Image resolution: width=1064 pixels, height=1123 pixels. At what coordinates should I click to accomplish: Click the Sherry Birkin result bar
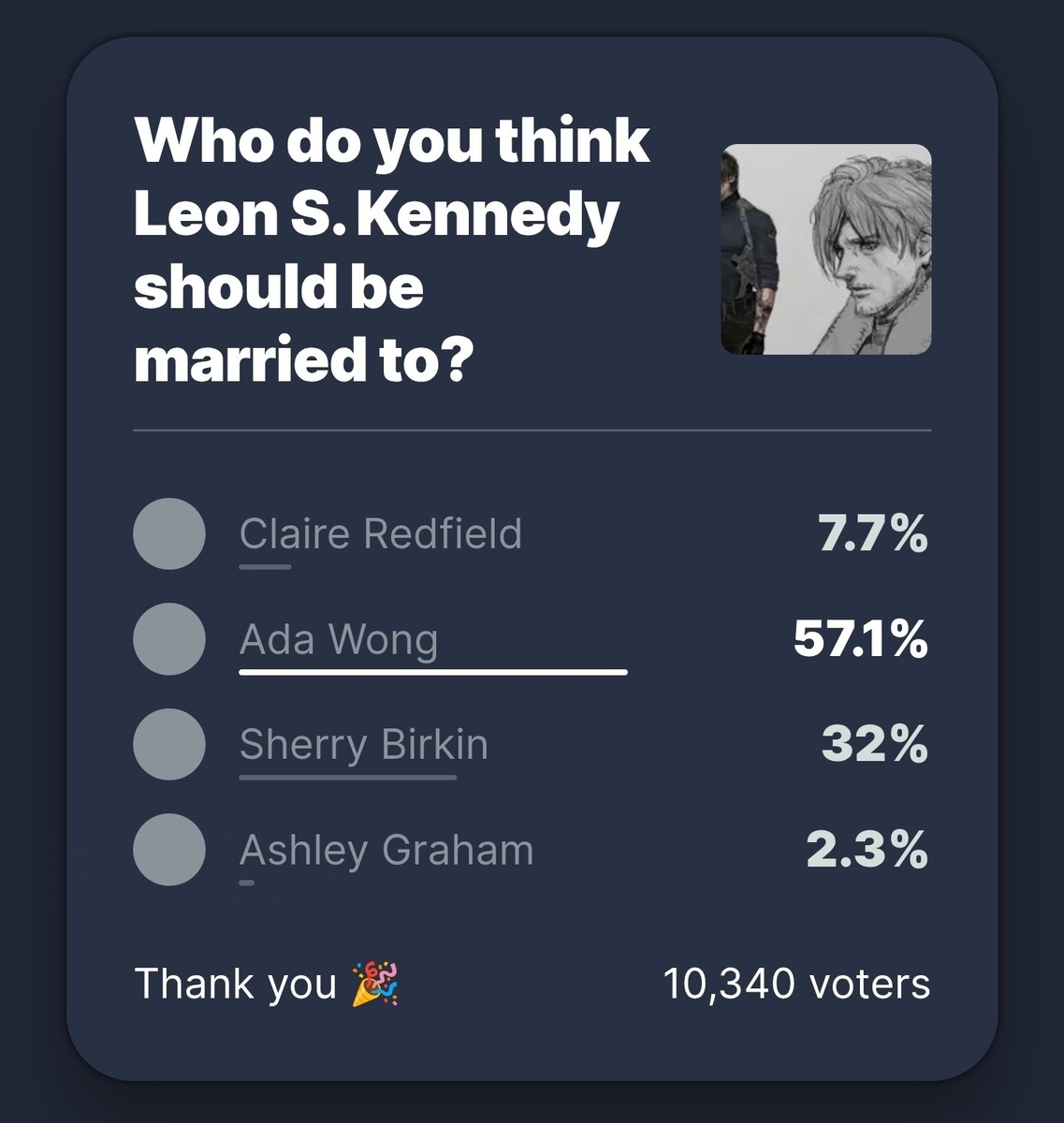click(x=347, y=777)
